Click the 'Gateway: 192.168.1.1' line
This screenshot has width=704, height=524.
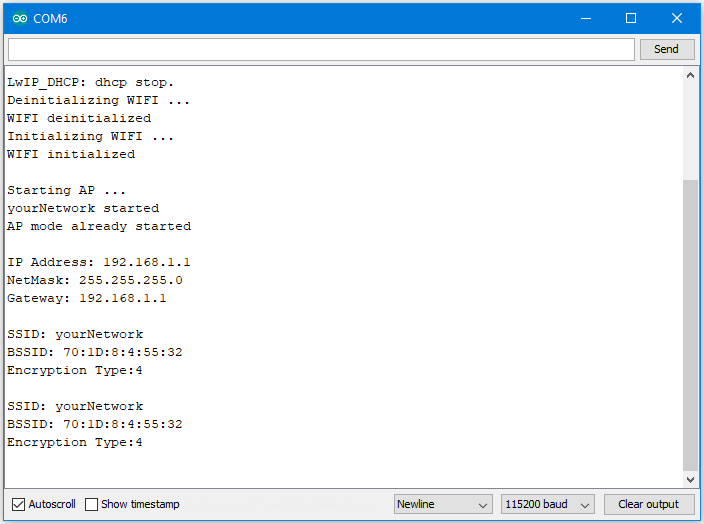(87, 298)
